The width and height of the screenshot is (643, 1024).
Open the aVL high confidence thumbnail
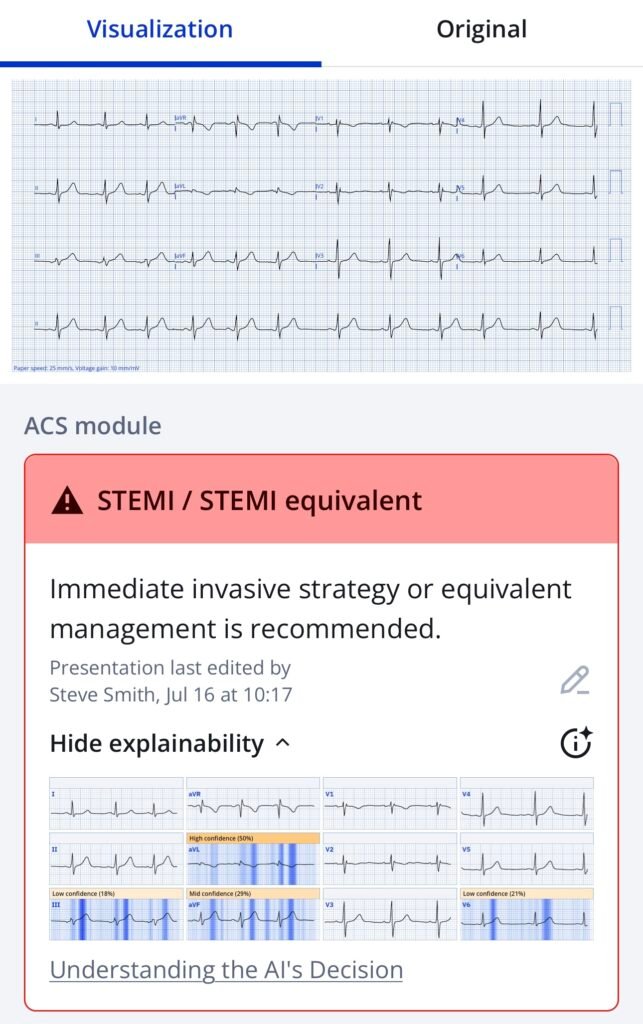253,858
